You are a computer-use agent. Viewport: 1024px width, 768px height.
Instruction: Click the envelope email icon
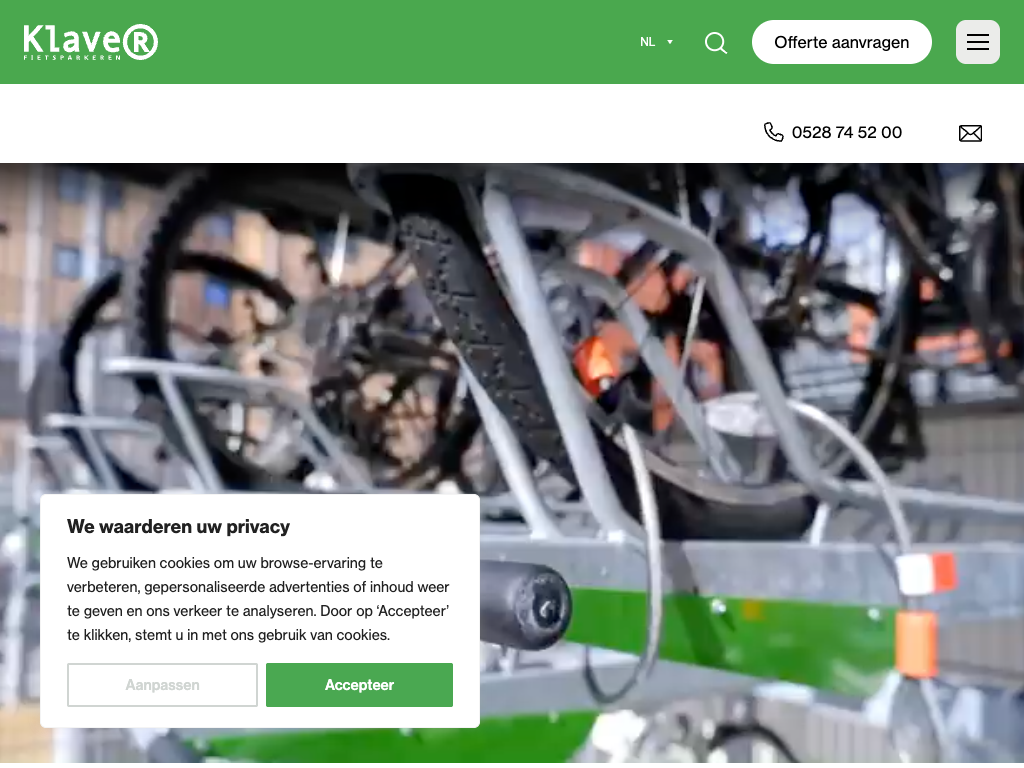[x=970, y=133]
